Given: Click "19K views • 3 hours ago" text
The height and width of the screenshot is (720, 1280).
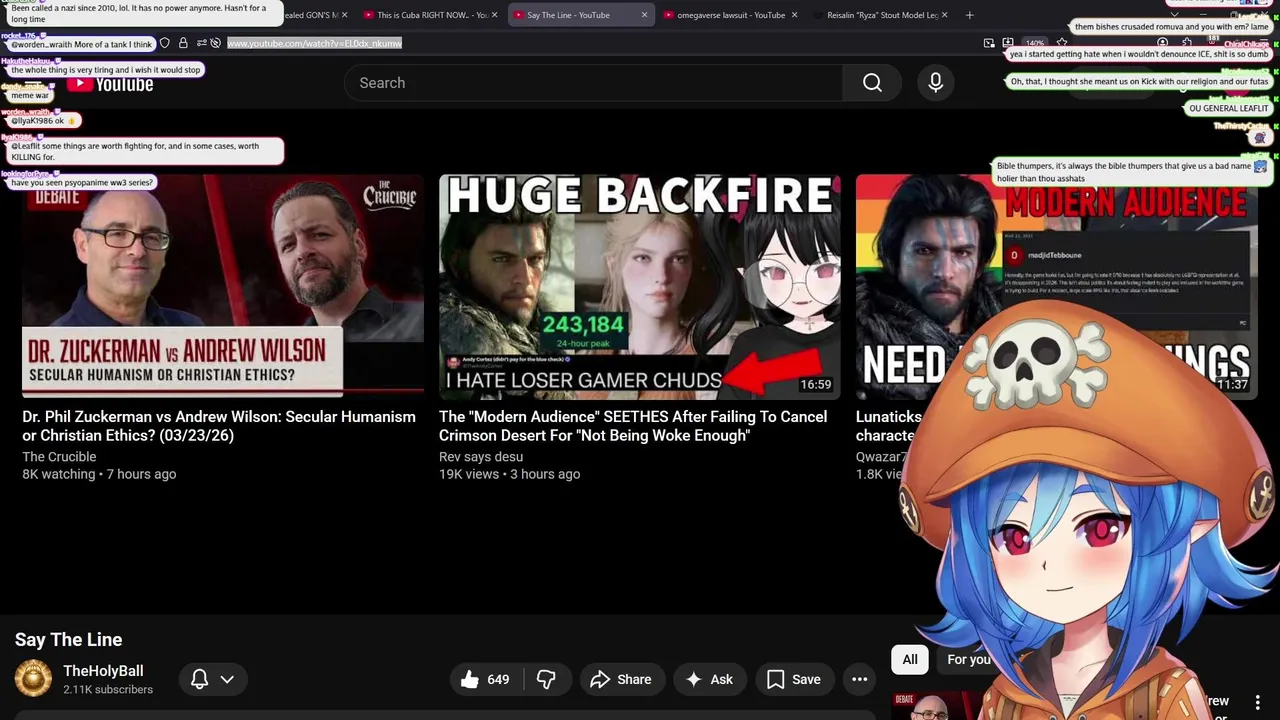Looking at the screenshot, I should click(509, 474).
